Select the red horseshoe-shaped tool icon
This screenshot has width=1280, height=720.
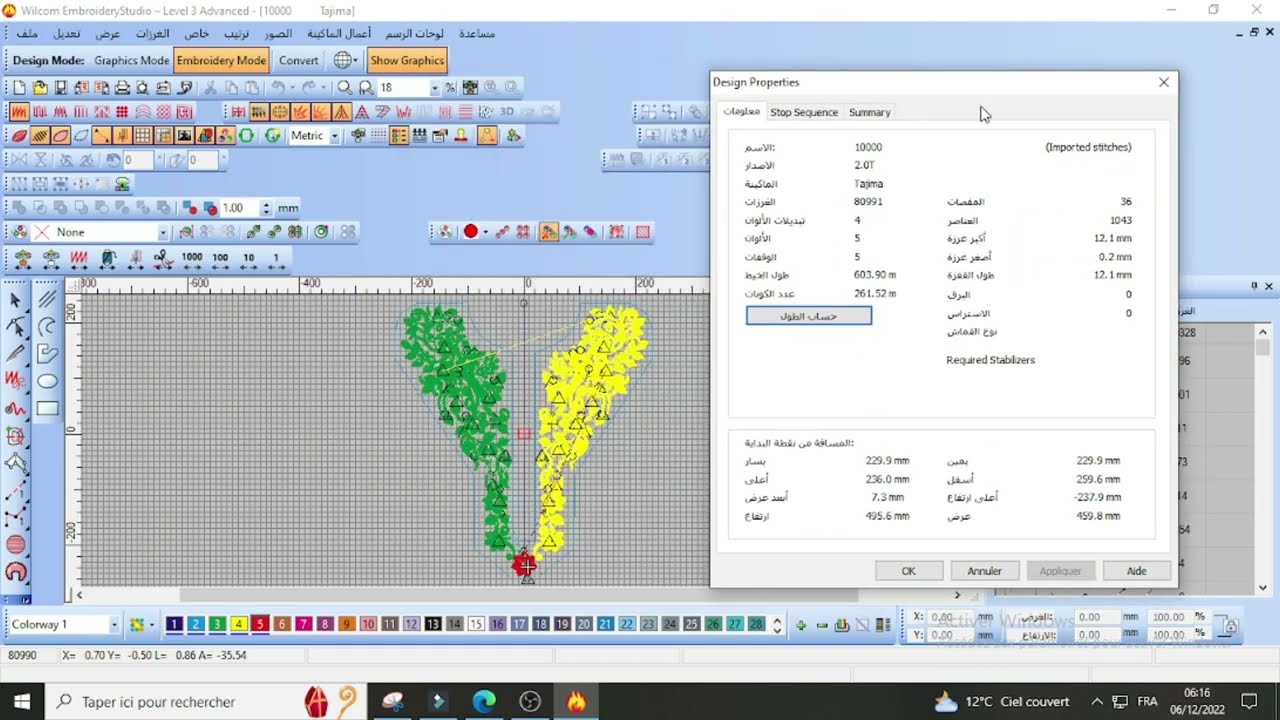[16, 572]
